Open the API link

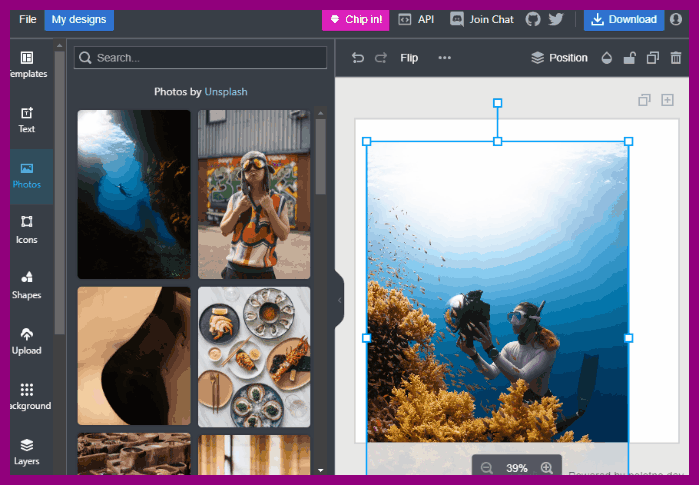[x=416, y=20]
